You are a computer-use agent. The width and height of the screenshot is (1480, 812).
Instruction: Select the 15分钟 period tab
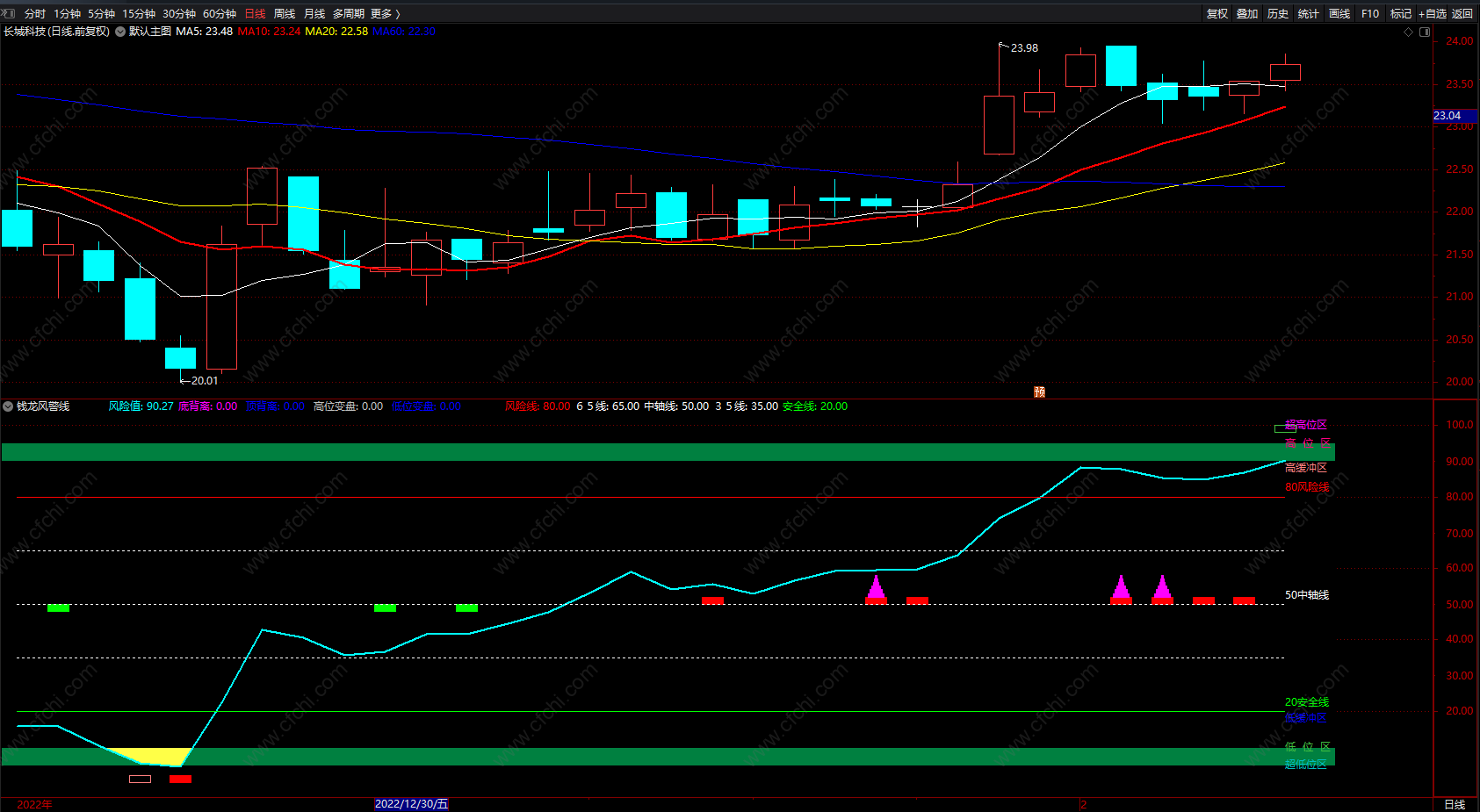[x=139, y=14]
